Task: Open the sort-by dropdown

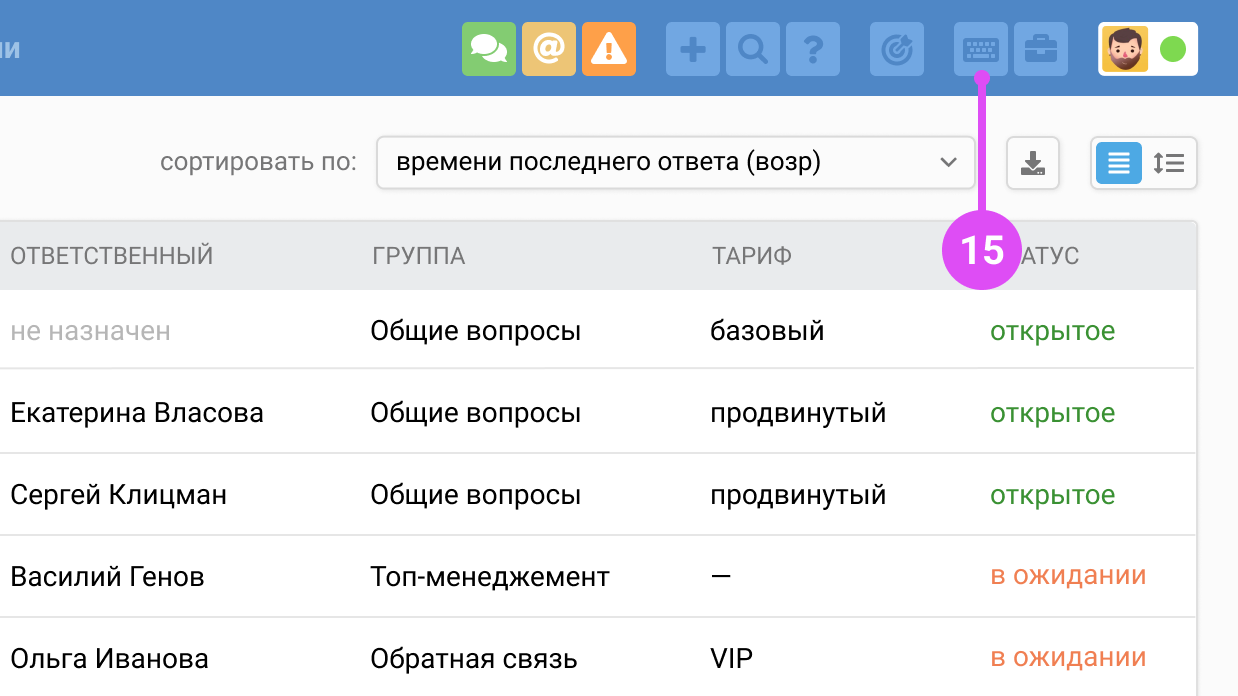Action: (675, 163)
